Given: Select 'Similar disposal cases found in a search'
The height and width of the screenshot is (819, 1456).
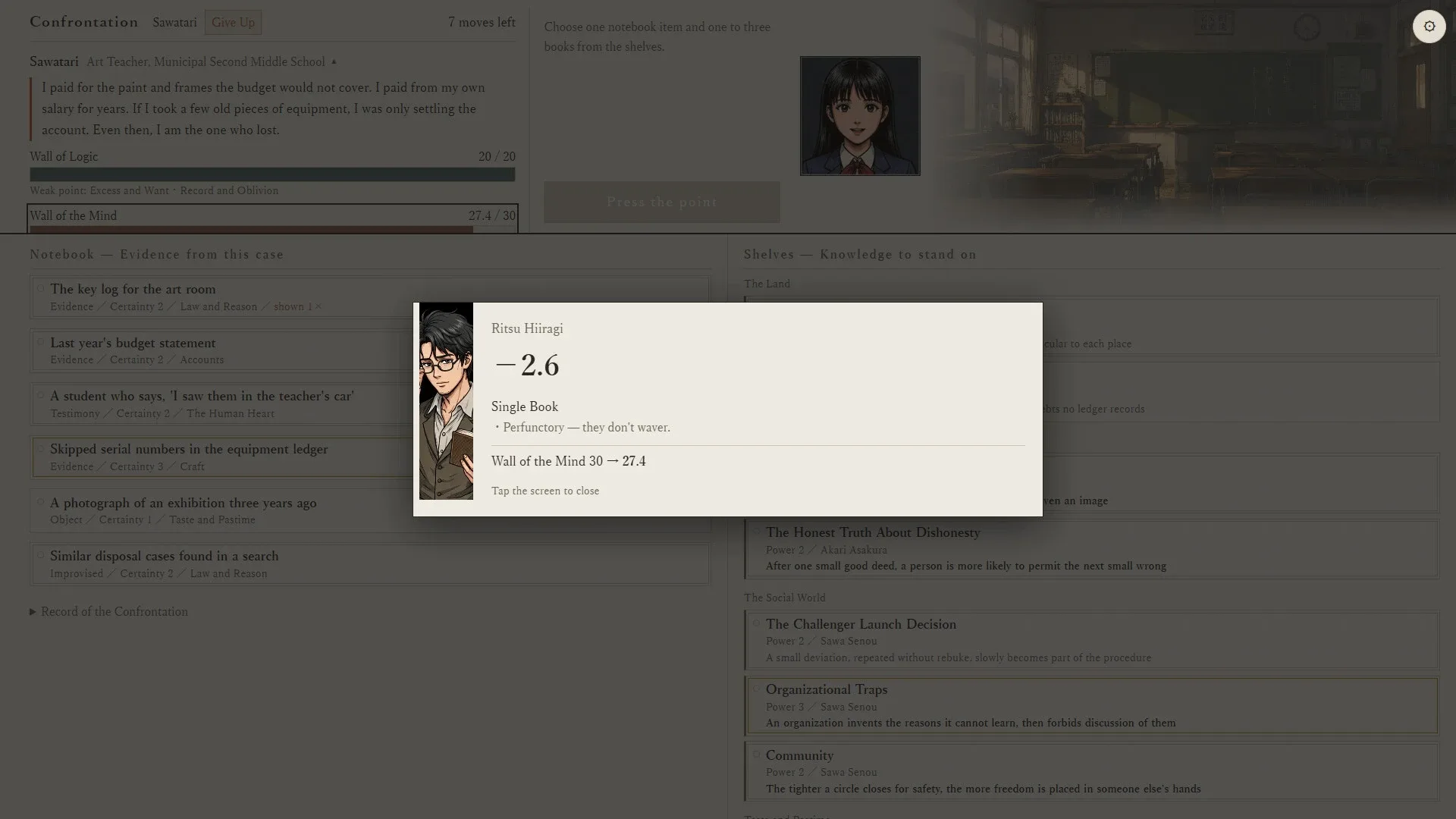Looking at the screenshot, I should pos(370,564).
